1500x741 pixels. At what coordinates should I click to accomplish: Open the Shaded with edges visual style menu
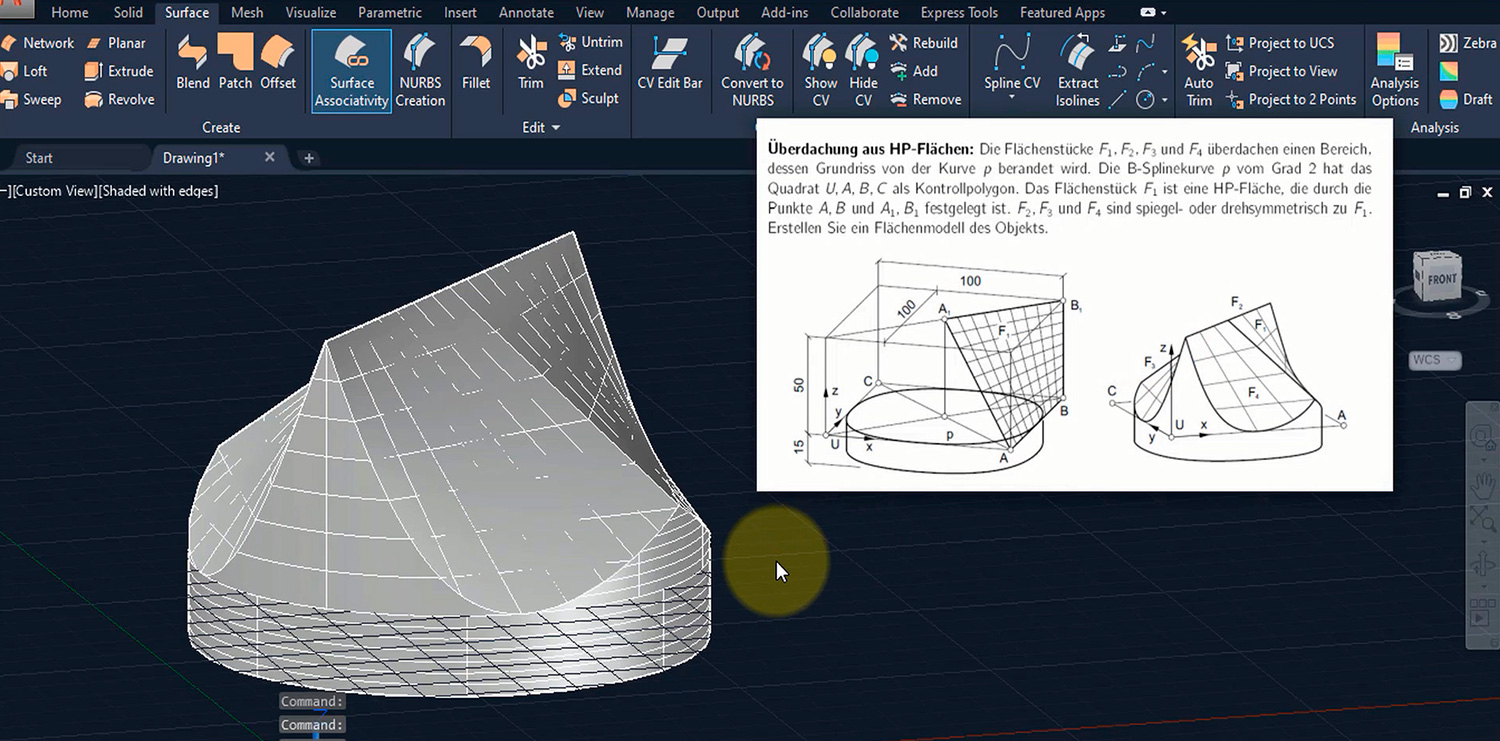pyautogui.click(x=158, y=191)
